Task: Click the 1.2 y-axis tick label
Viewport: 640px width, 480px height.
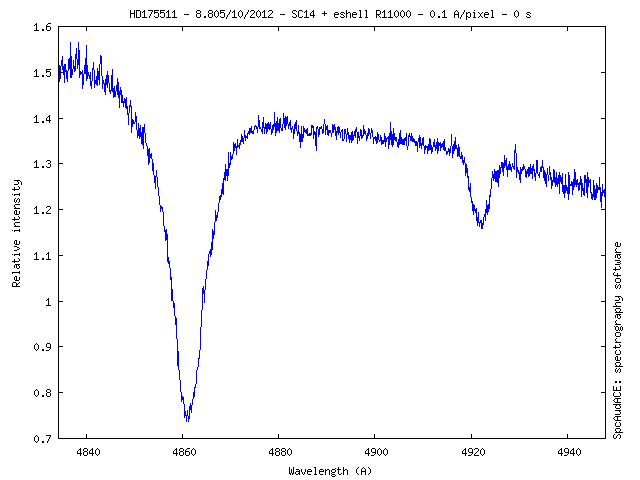Action: (42, 210)
